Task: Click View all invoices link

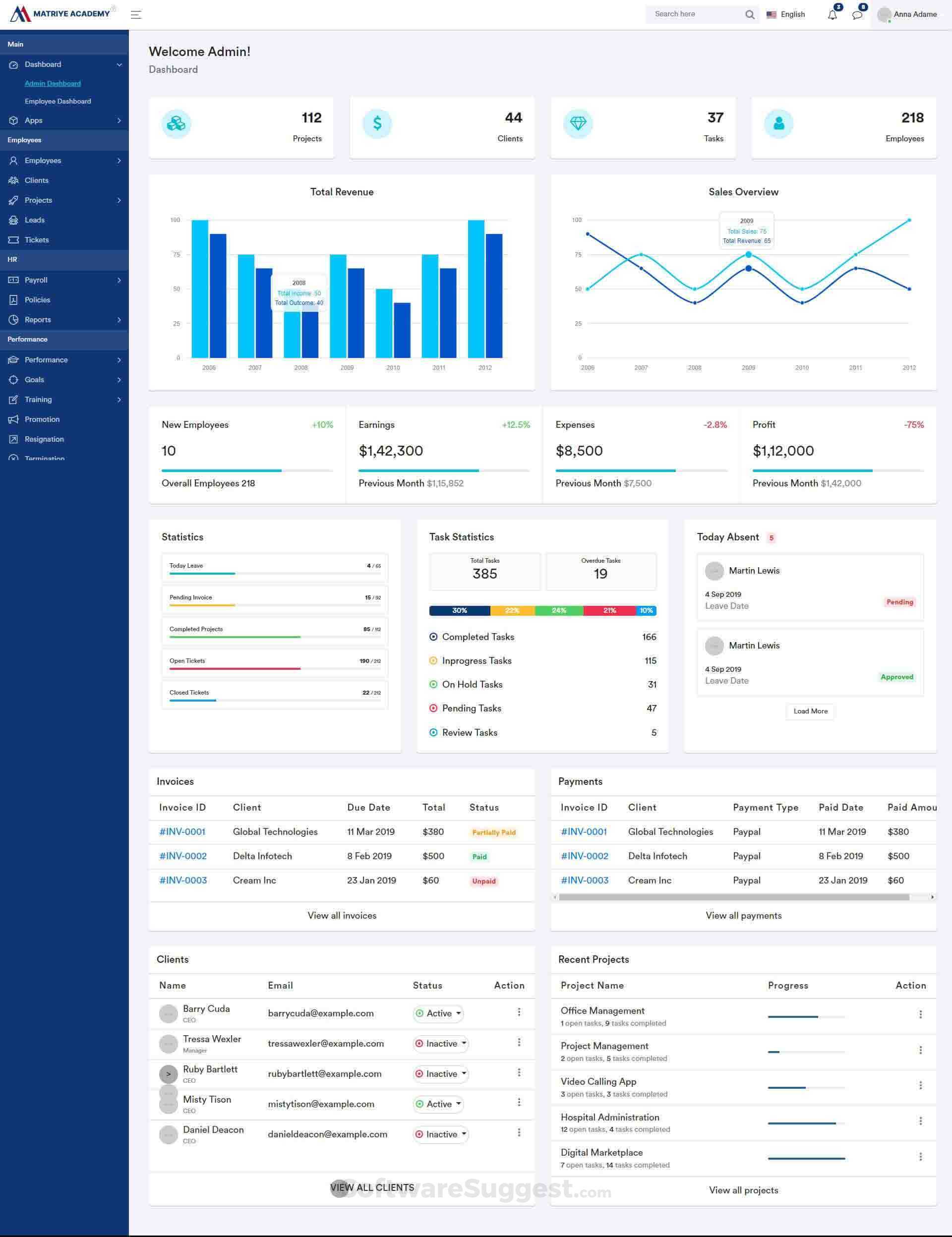Action: pos(342,915)
